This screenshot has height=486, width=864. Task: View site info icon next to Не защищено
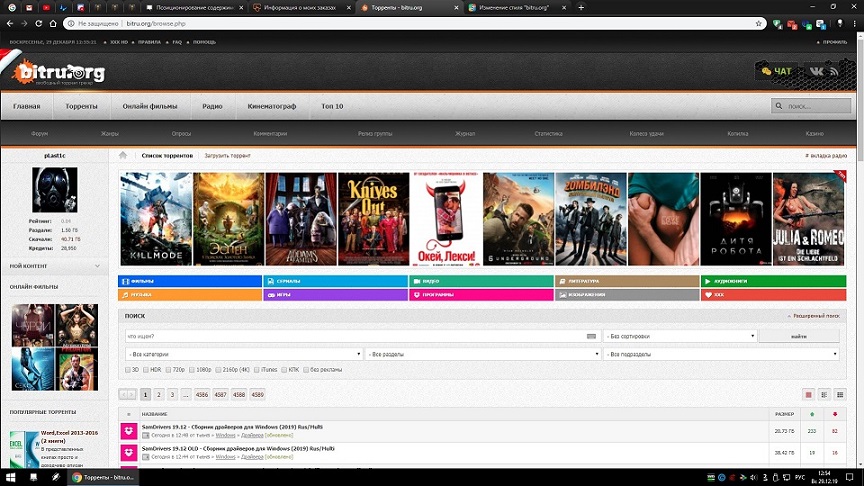click(x=71, y=24)
